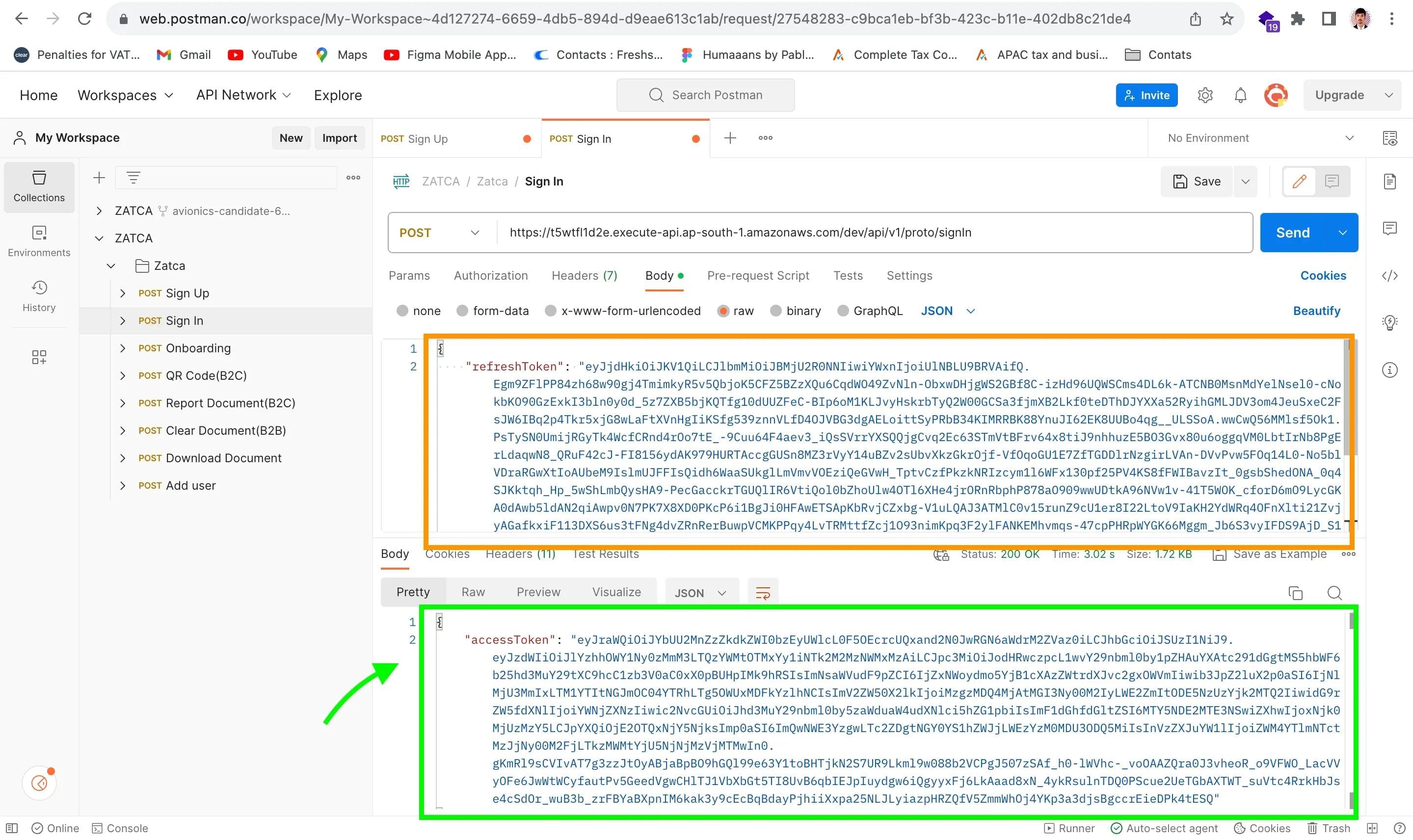Image resolution: width=1413 pixels, height=840 pixels.
Task: Open Postbot assistant icon
Action: 39,784
